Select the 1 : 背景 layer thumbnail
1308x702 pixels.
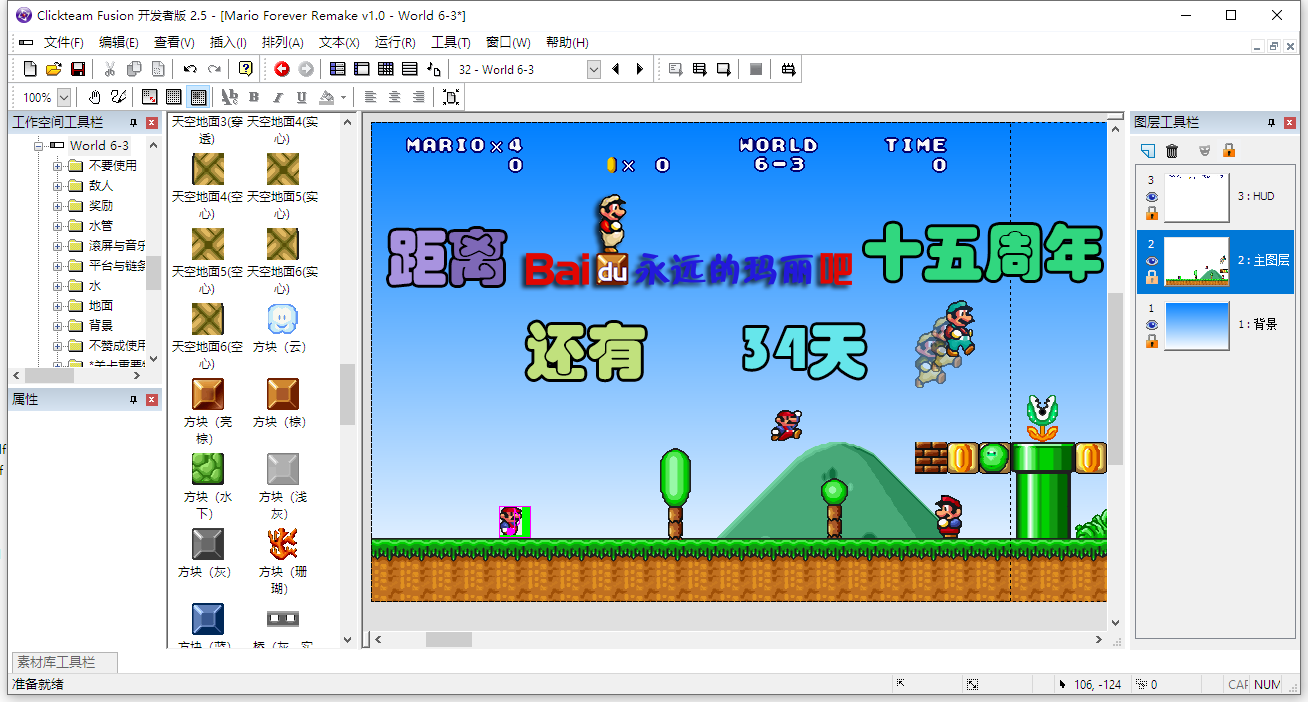[x=1197, y=326]
